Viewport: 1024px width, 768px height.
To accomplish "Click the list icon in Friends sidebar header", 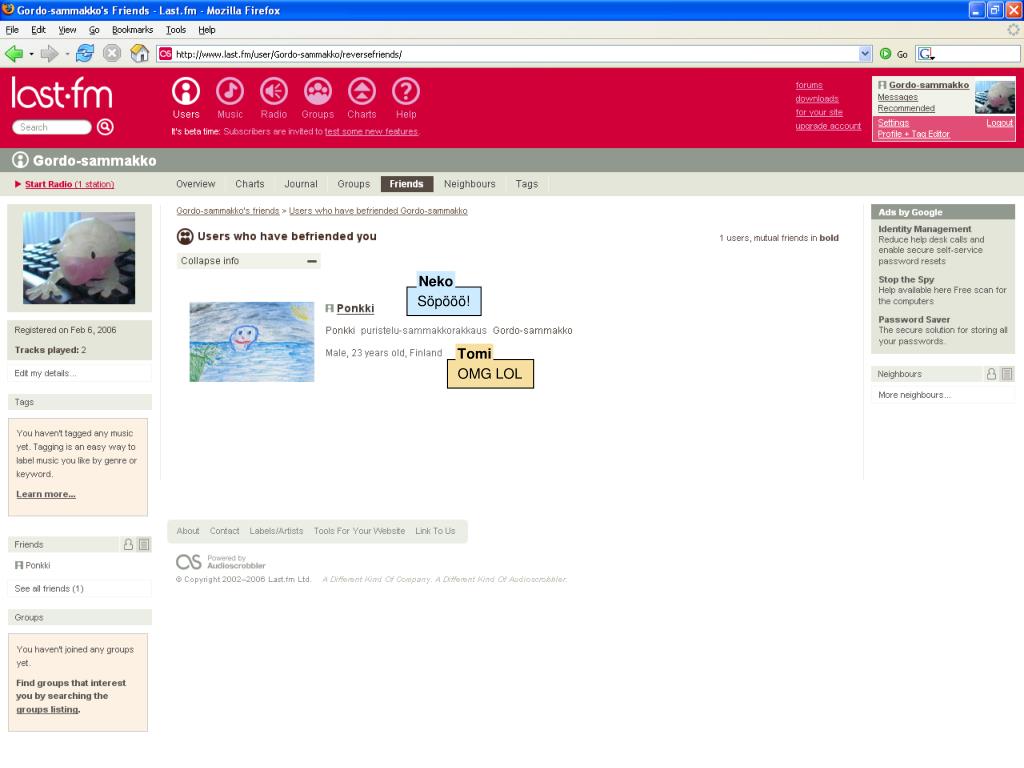I will click(x=144, y=544).
